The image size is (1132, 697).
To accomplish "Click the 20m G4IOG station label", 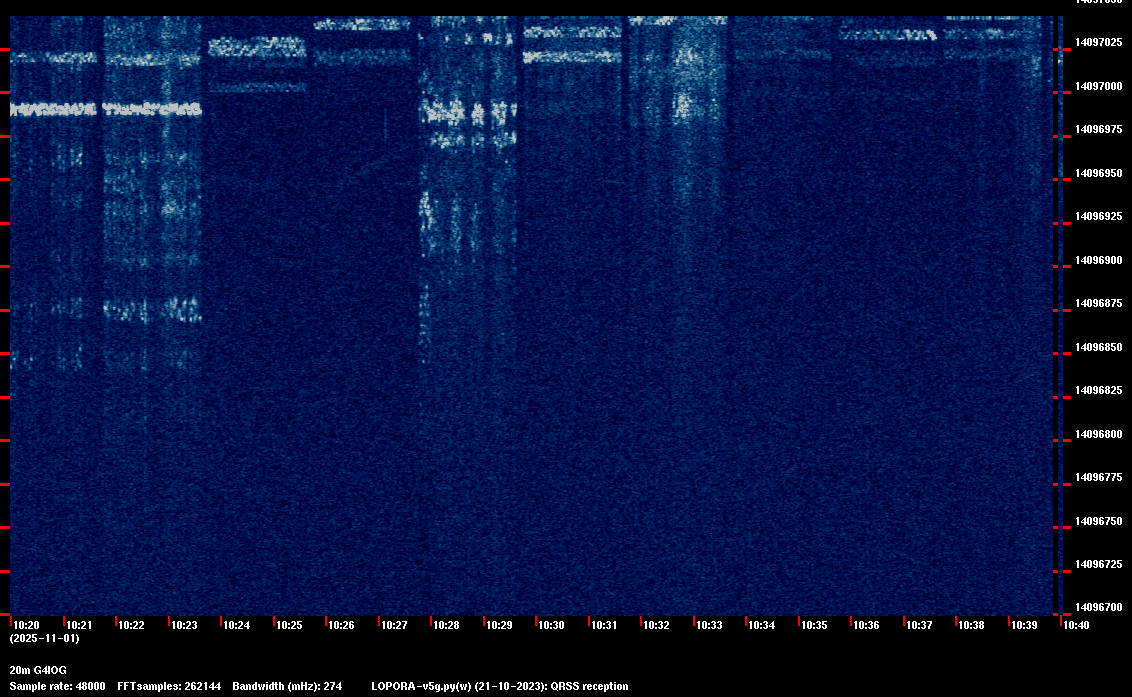I will click(38, 670).
